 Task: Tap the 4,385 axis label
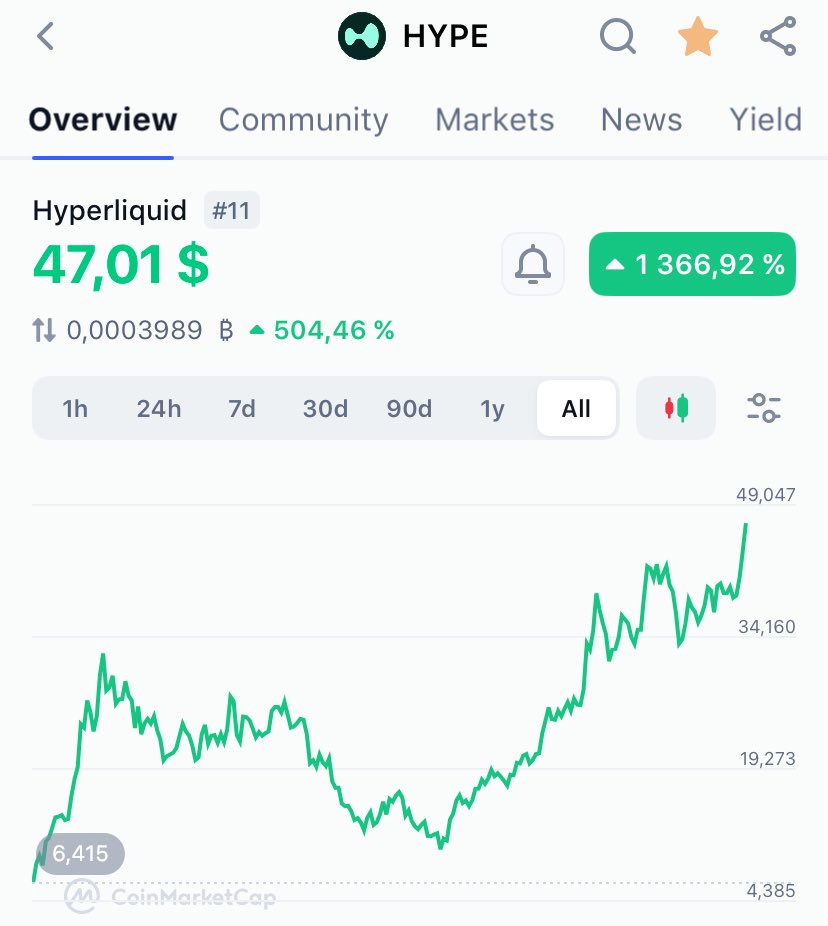pos(771,891)
